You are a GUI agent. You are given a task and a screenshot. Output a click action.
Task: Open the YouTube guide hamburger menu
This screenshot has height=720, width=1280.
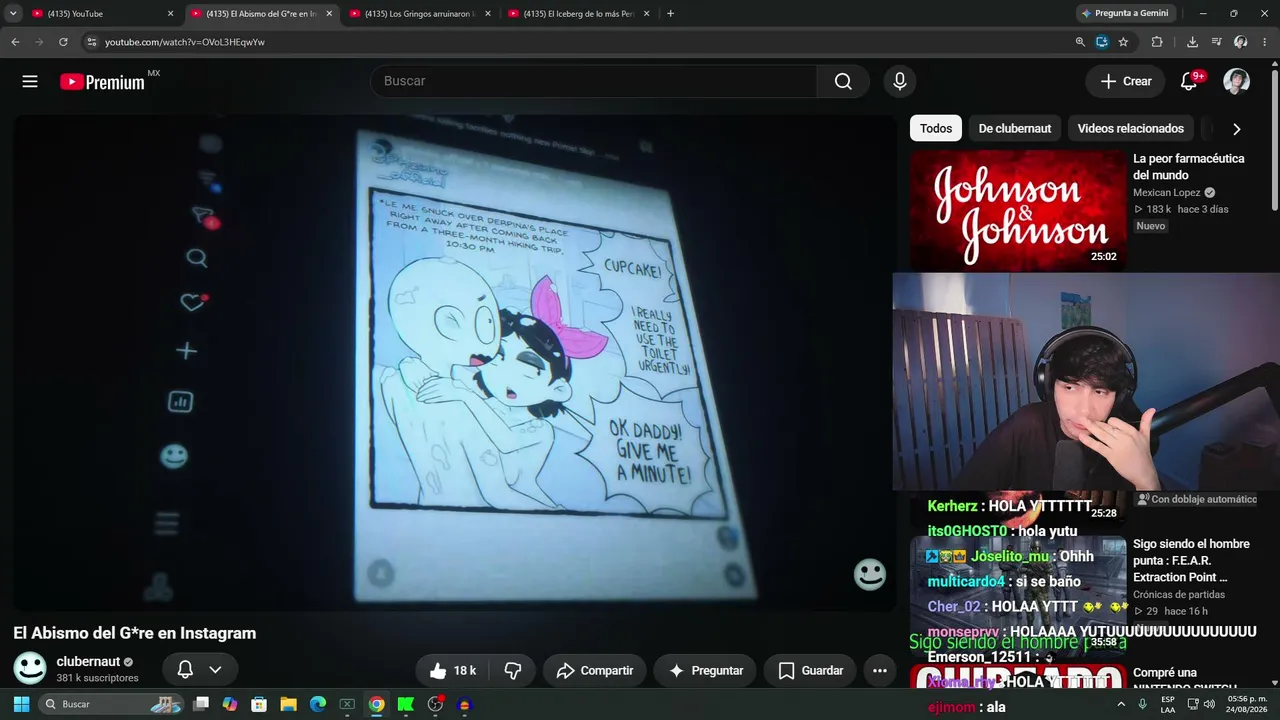click(30, 82)
